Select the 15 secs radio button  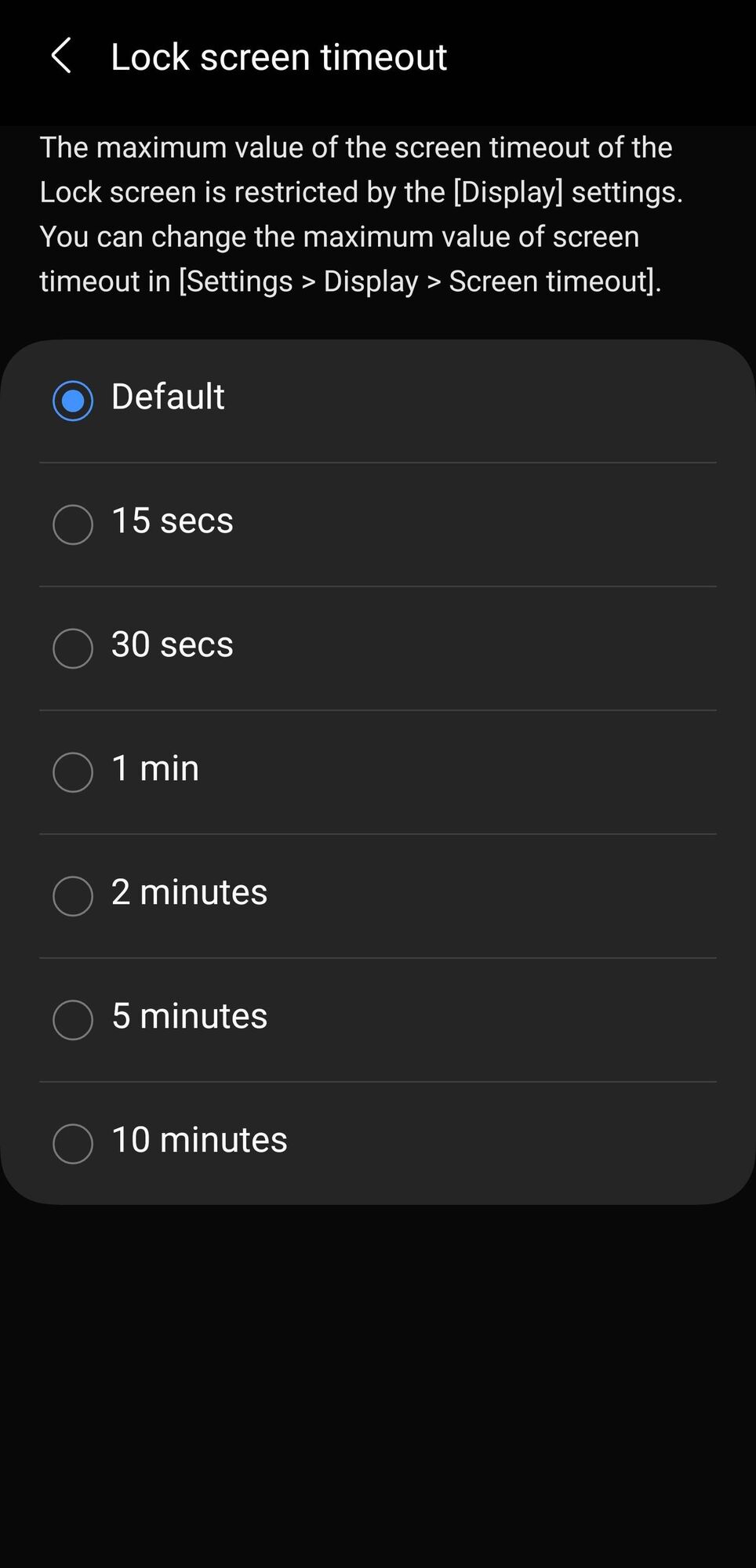73,524
